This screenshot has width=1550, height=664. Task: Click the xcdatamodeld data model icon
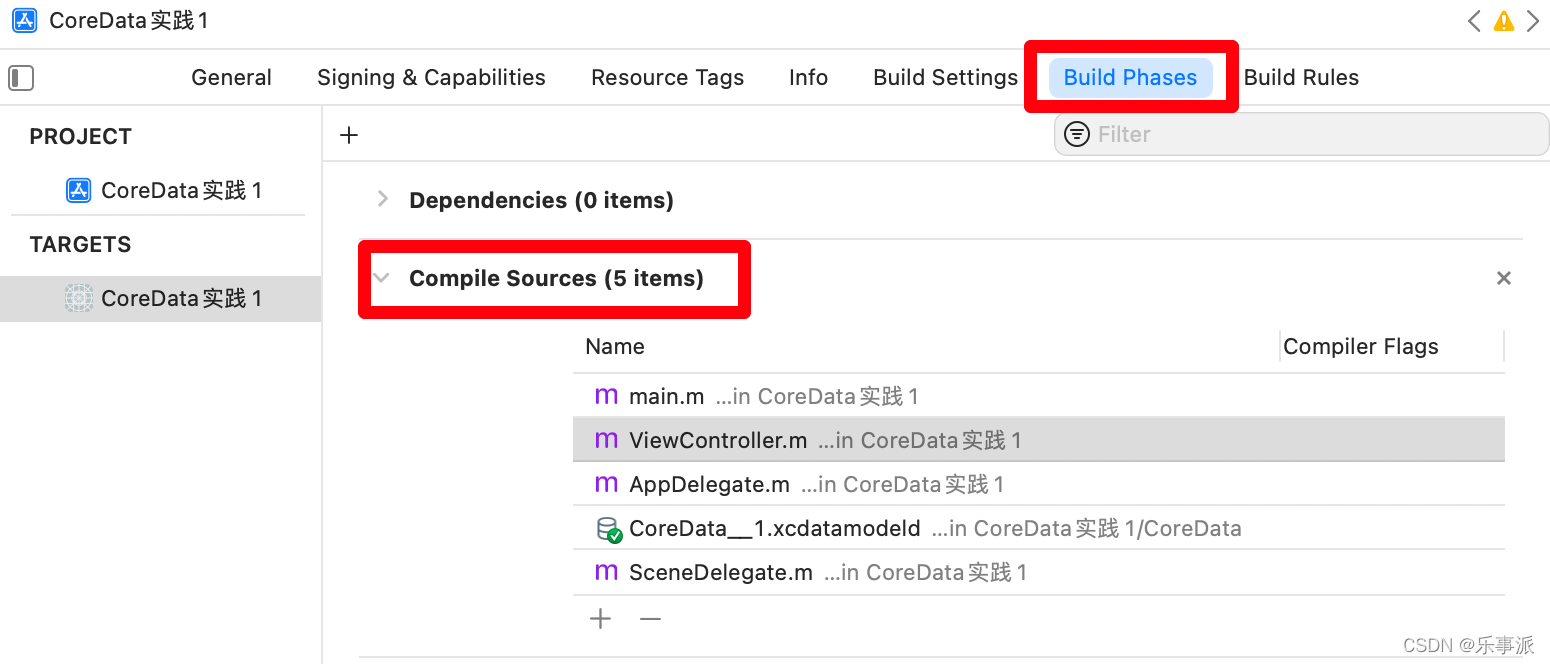click(609, 529)
